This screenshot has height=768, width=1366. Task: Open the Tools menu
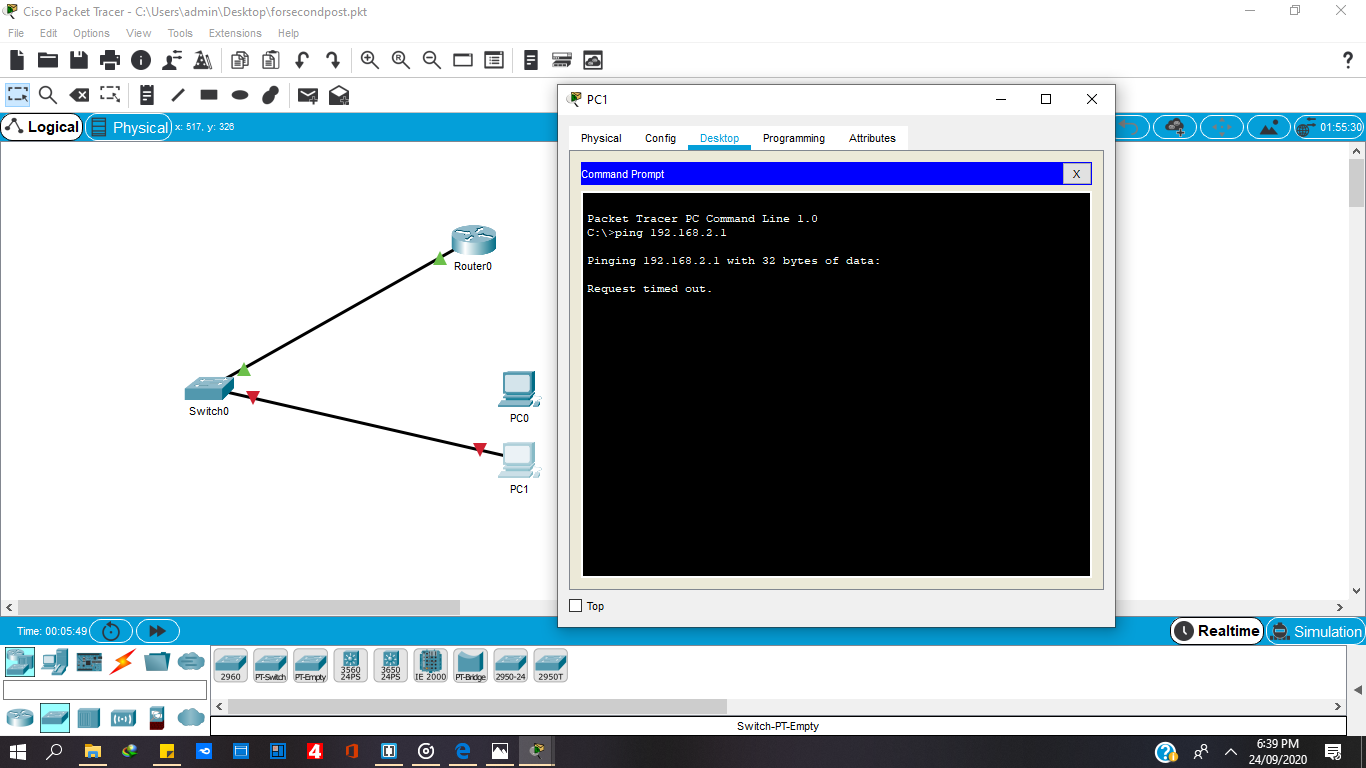[x=180, y=33]
